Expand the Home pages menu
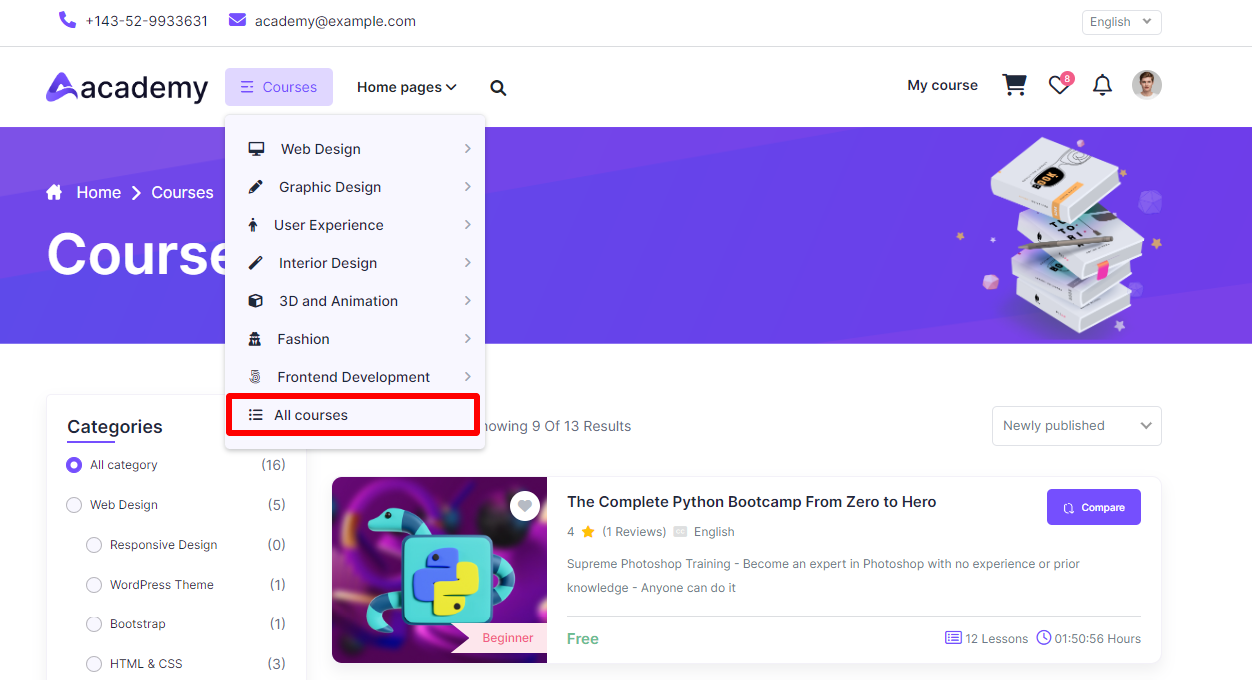The width and height of the screenshot is (1252, 680). (x=406, y=88)
